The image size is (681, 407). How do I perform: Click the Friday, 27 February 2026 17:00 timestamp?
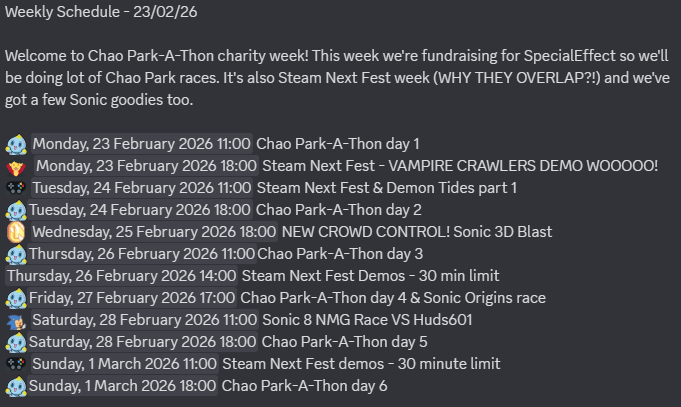click(x=132, y=298)
